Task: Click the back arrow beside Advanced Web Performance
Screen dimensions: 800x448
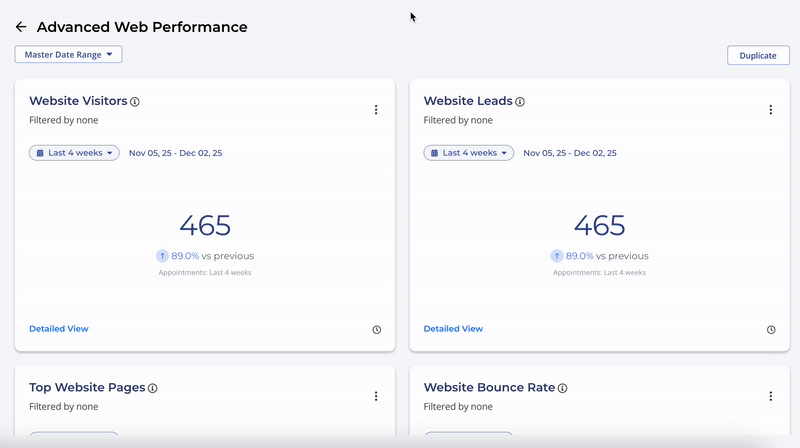Action: coord(21,27)
